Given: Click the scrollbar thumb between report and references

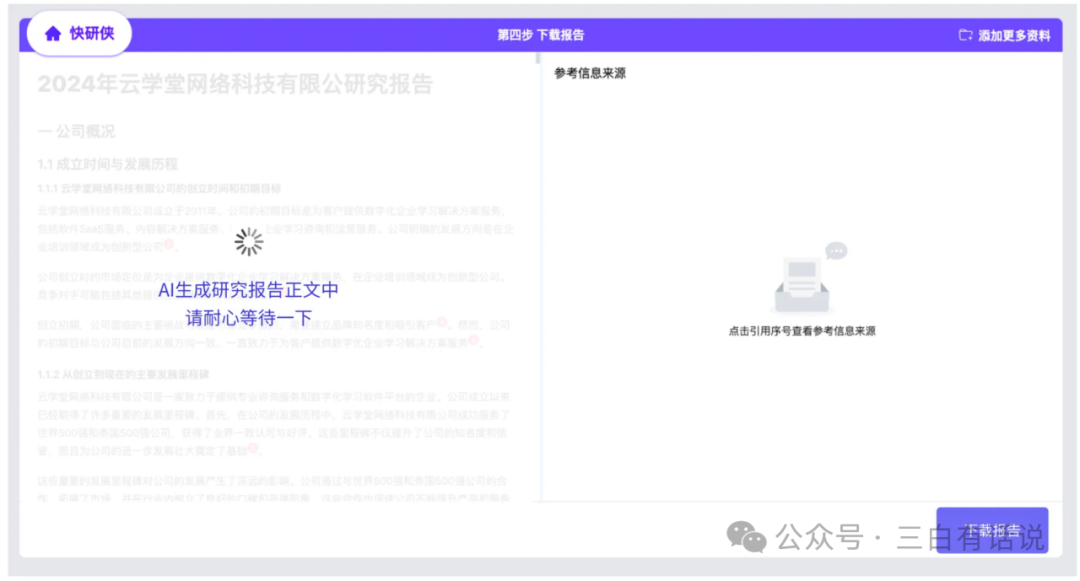Looking at the screenshot, I should click(x=537, y=58).
